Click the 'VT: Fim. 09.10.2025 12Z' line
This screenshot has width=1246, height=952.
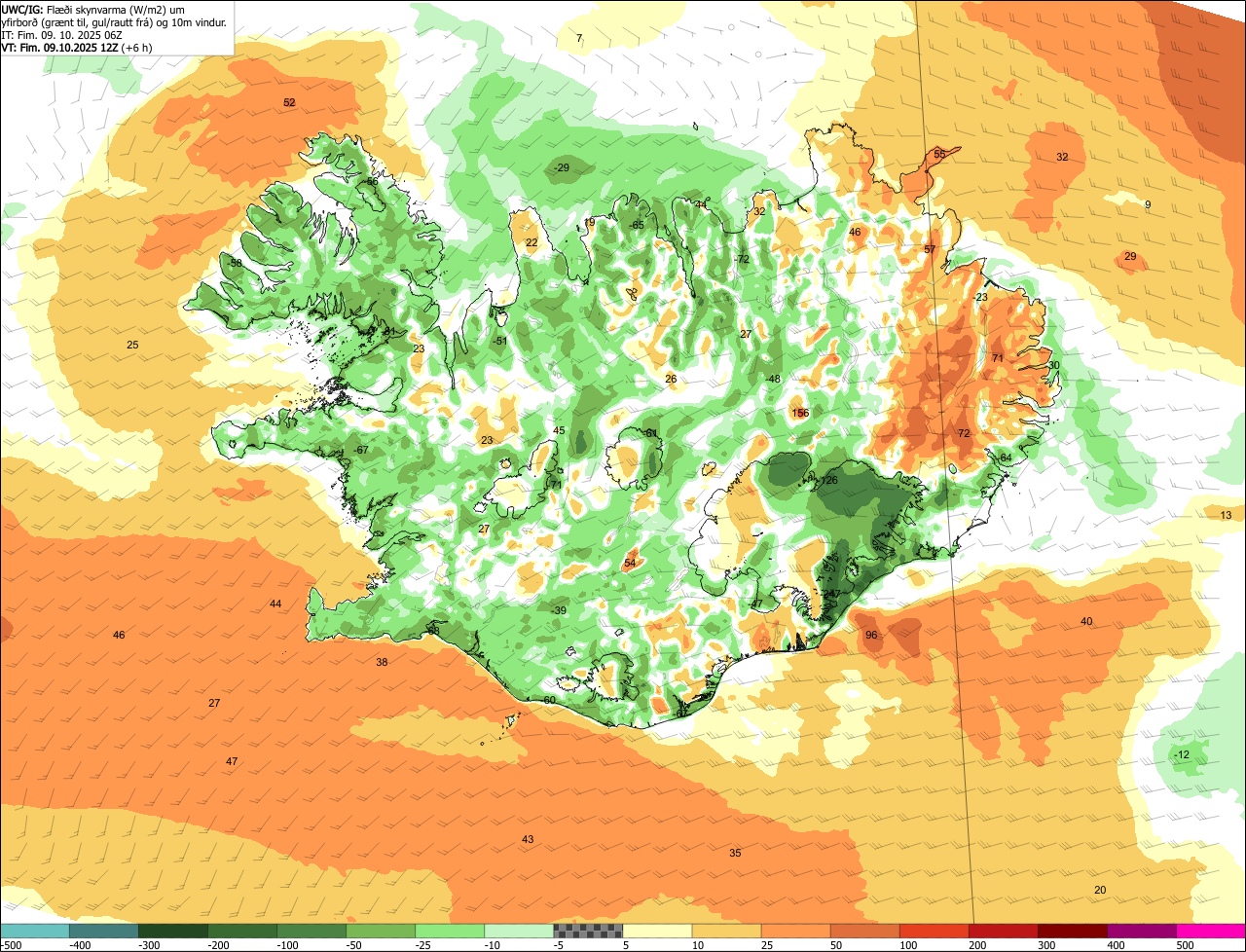click(x=77, y=47)
